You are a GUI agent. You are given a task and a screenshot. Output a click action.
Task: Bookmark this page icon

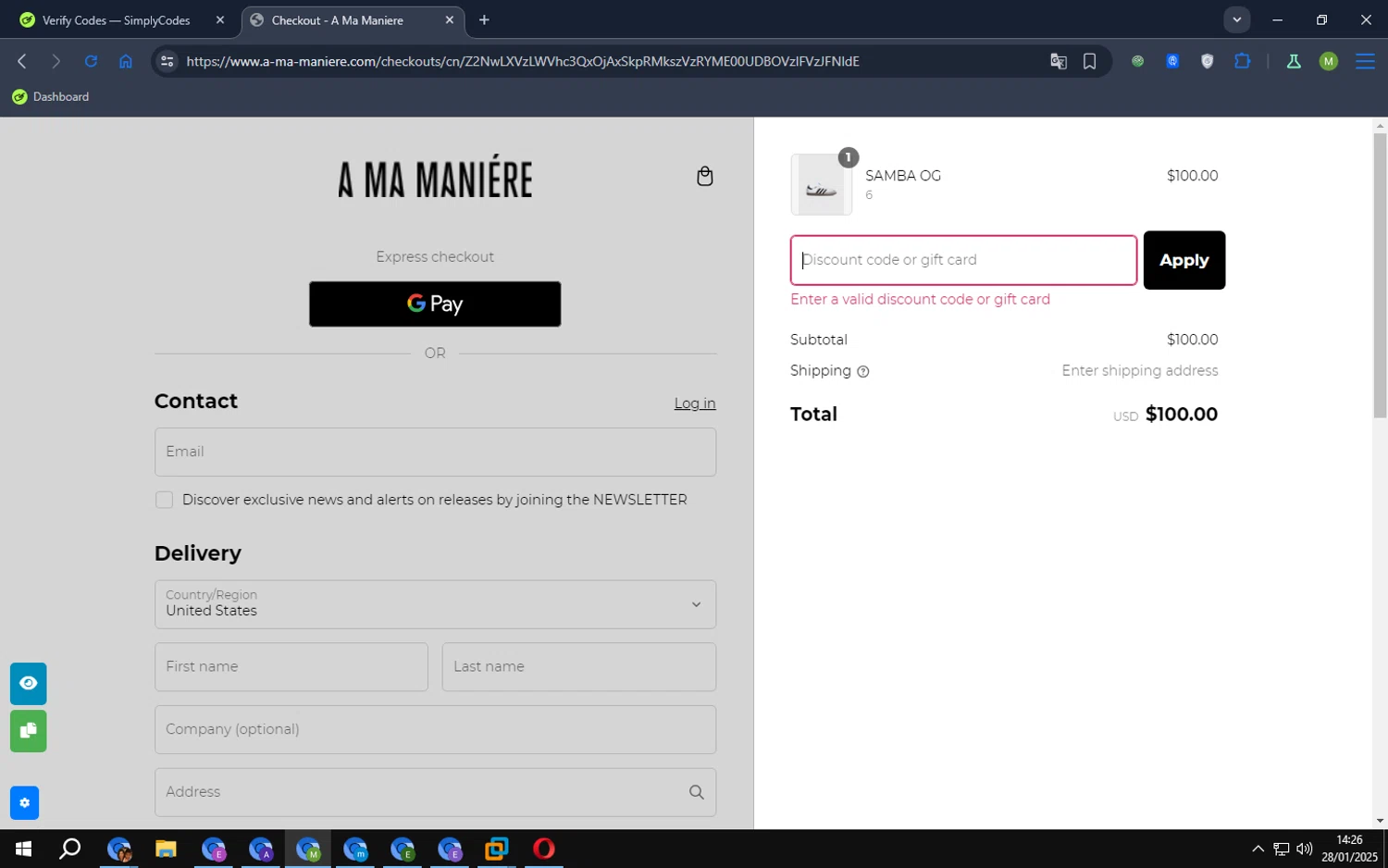coord(1089,61)
